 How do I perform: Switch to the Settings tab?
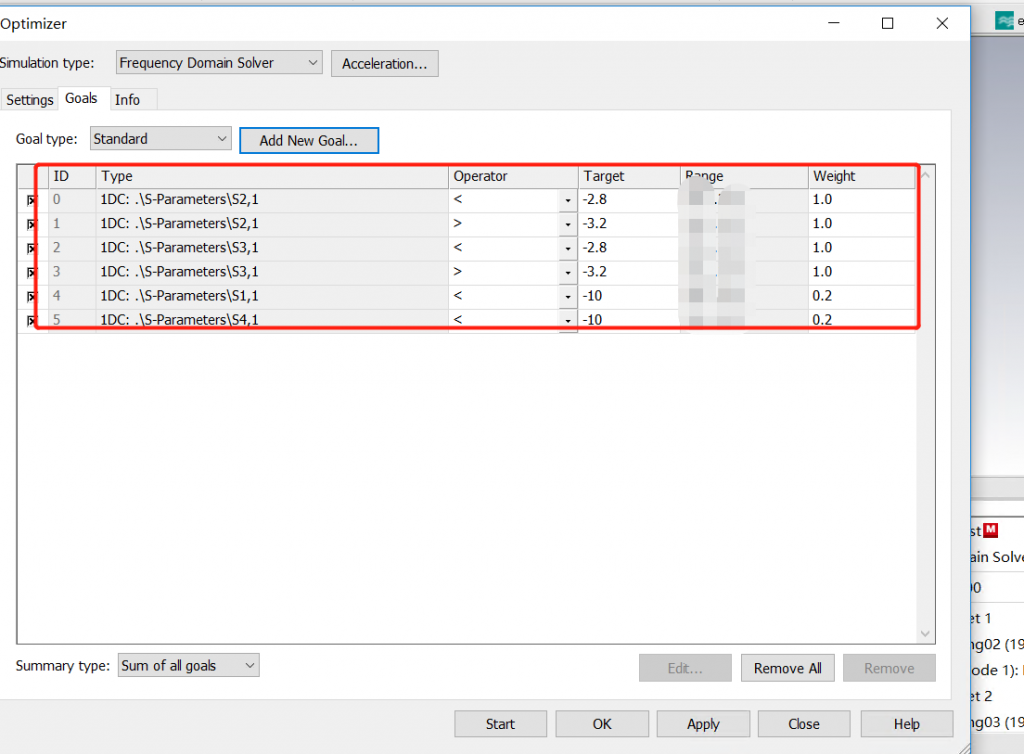[30, 100]
